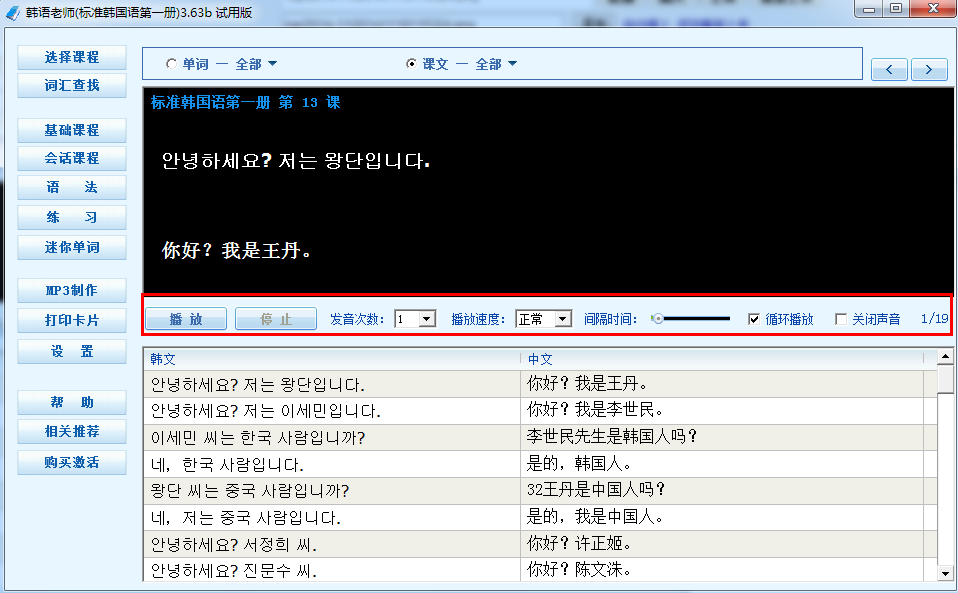Viewport: 958px width, 593px height.
Task: Open the 发音次数 combo box
Action: click(x=415, y=319)
